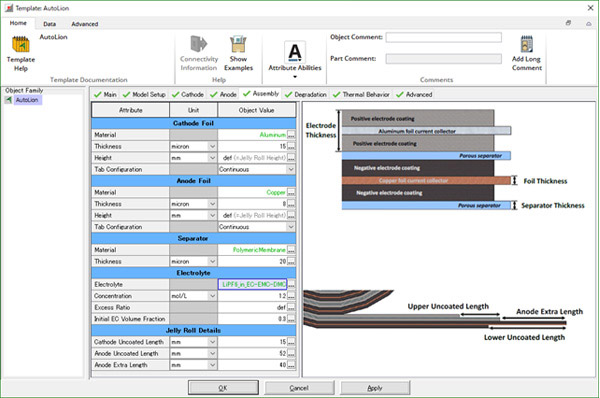Open value selector for Cathode Foil Material
Image resolution: width=600 pixels, height=398 pixels.
291,135
